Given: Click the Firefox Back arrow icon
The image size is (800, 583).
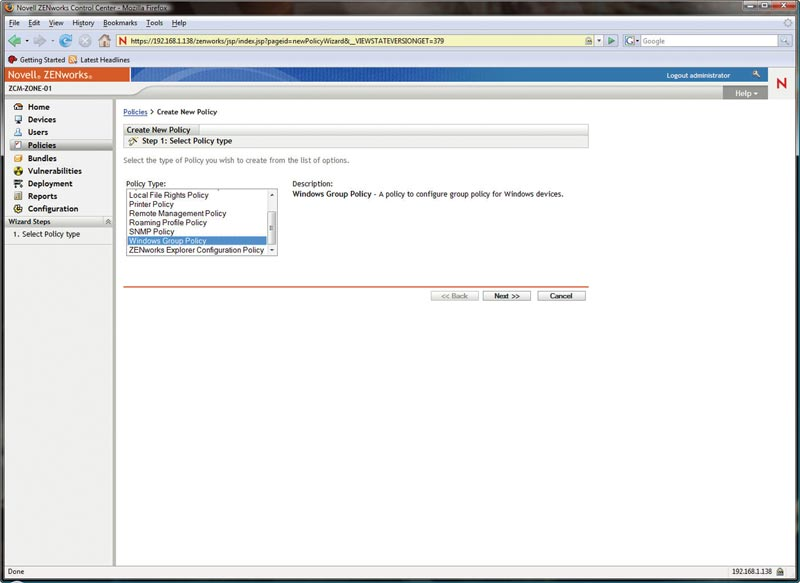Looking at the screenshot, I should (14, 40).
